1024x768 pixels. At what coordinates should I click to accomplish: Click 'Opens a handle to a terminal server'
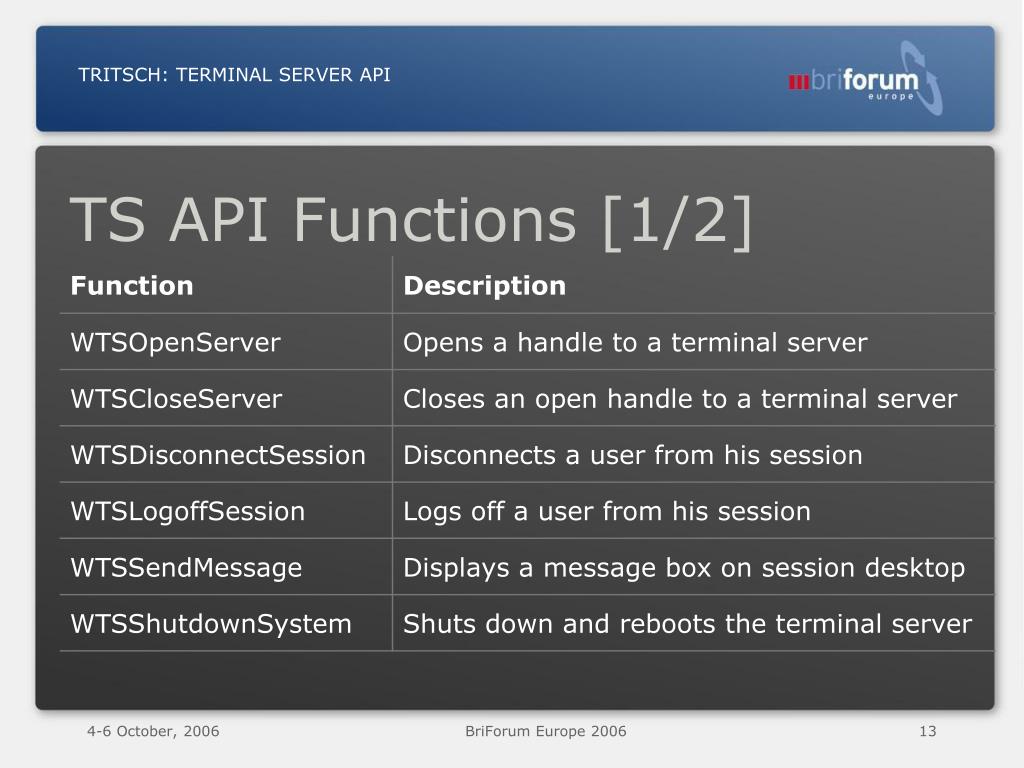coord(635,342)
